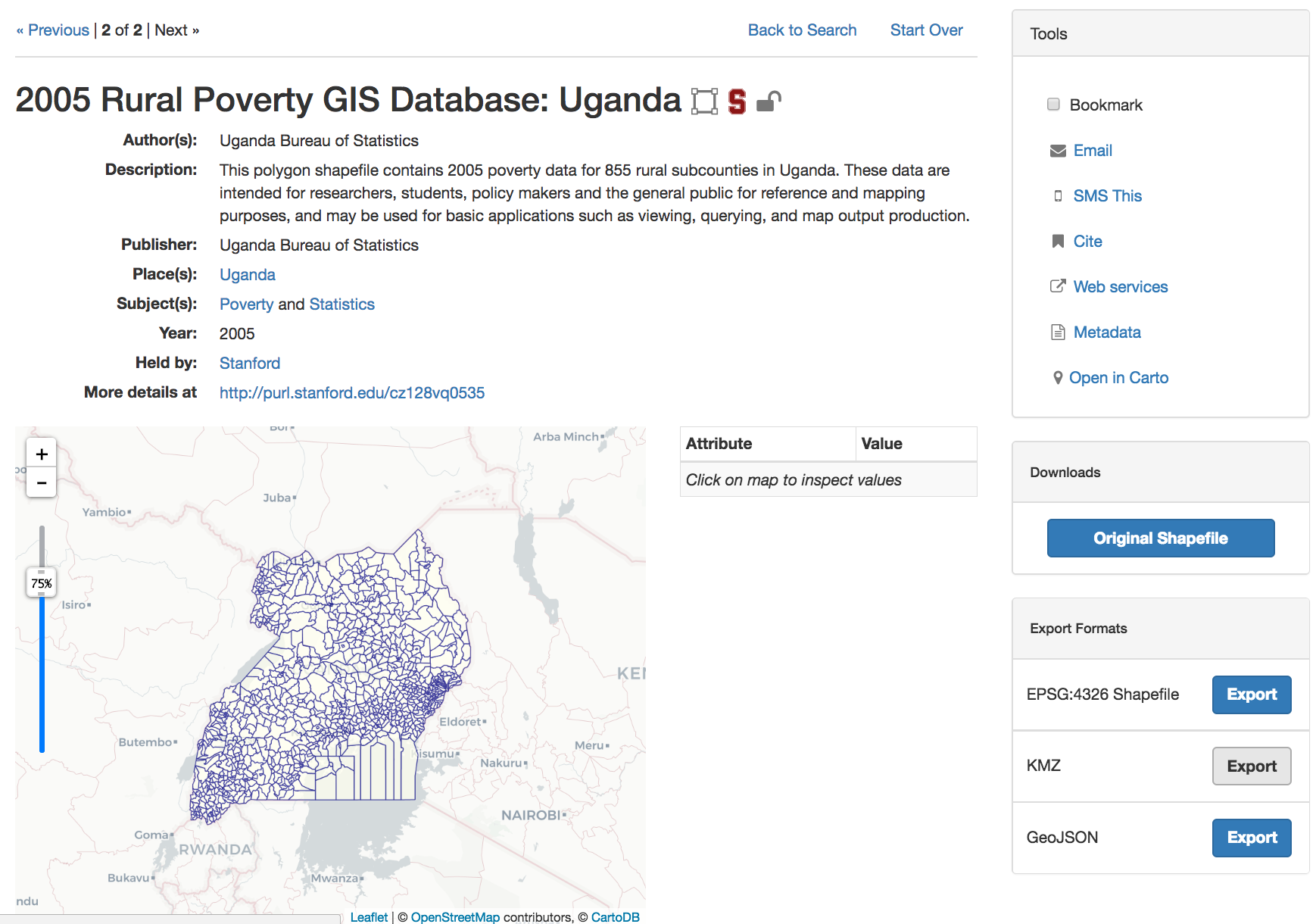Go to Previous search result
The image size is (1316, 924).
52,30
